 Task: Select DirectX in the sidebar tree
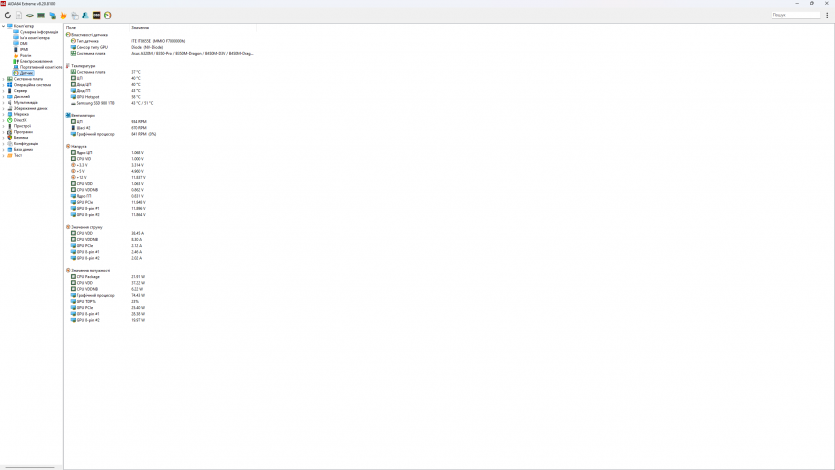[x=20, y=120]
